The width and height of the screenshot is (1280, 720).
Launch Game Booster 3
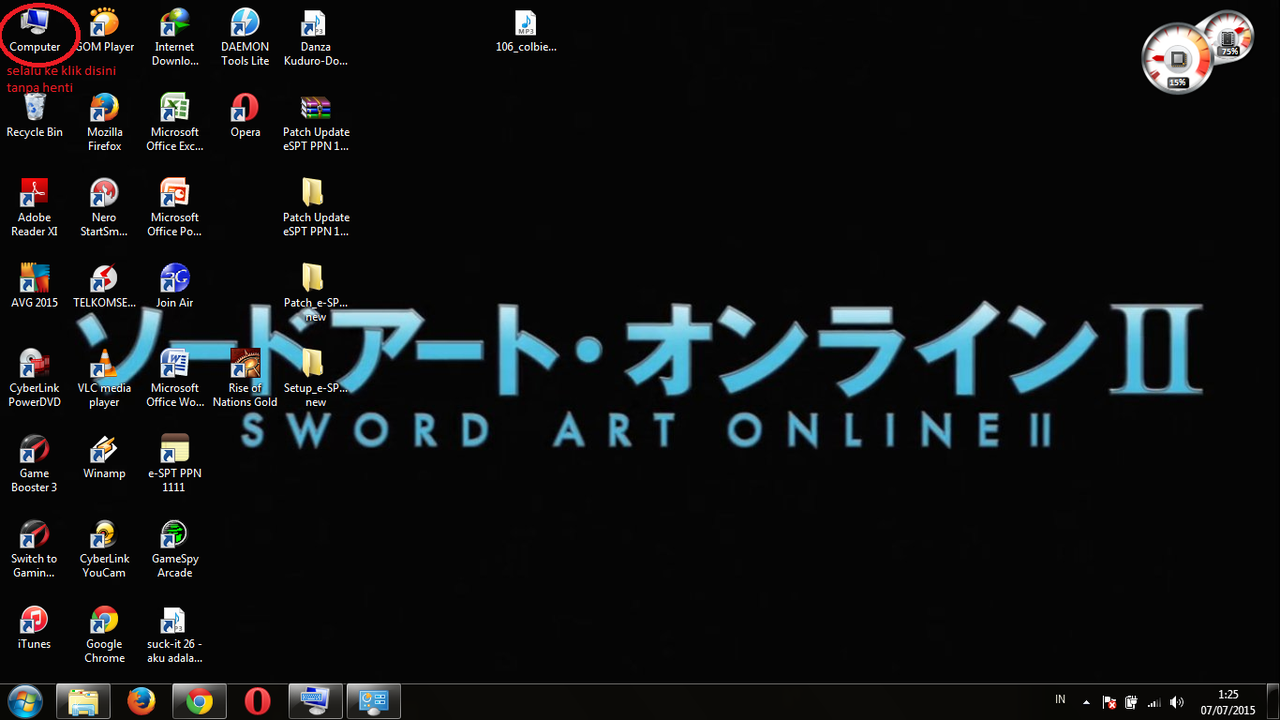click(35, 463)
